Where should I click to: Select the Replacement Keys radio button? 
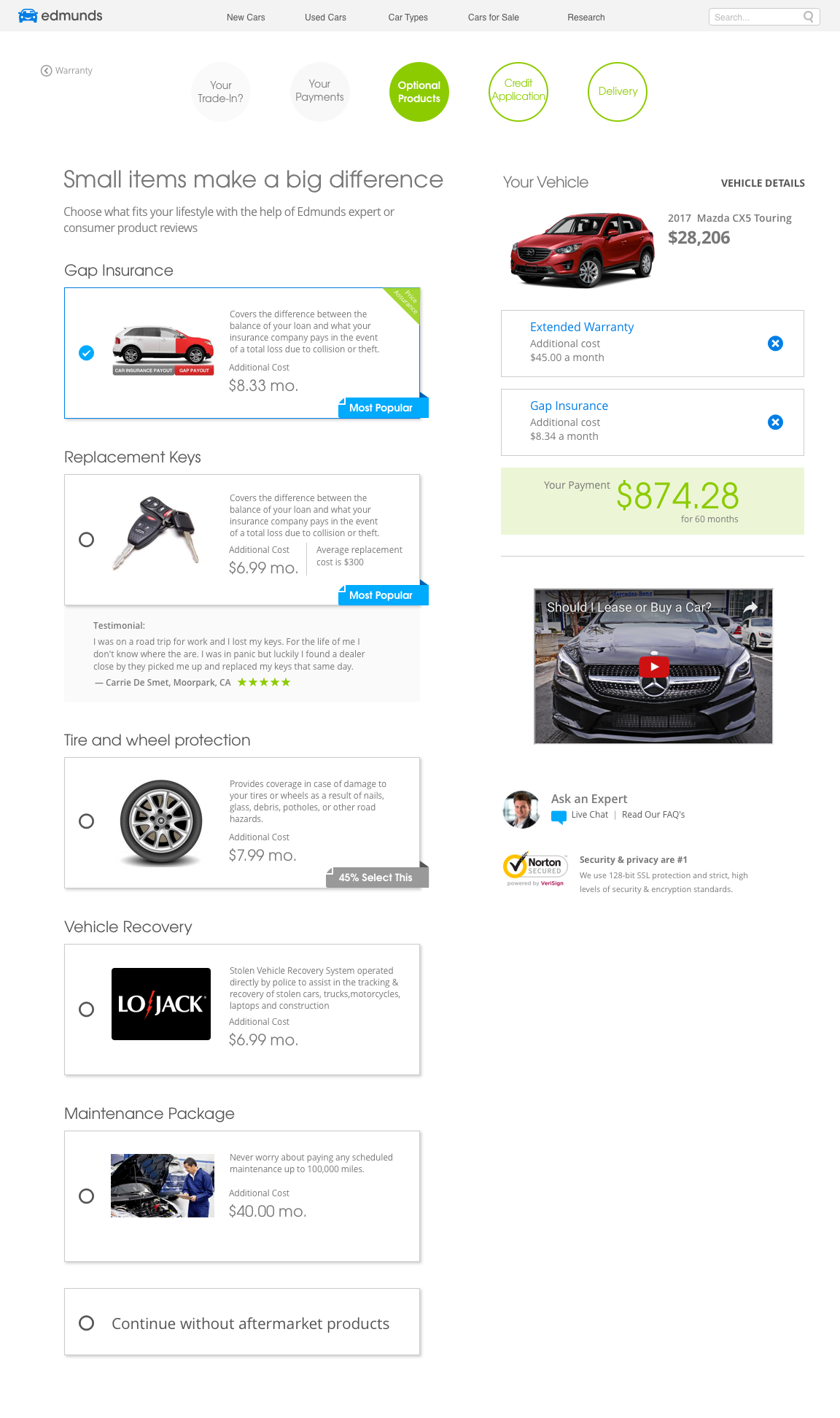click(x=86, y=540)
